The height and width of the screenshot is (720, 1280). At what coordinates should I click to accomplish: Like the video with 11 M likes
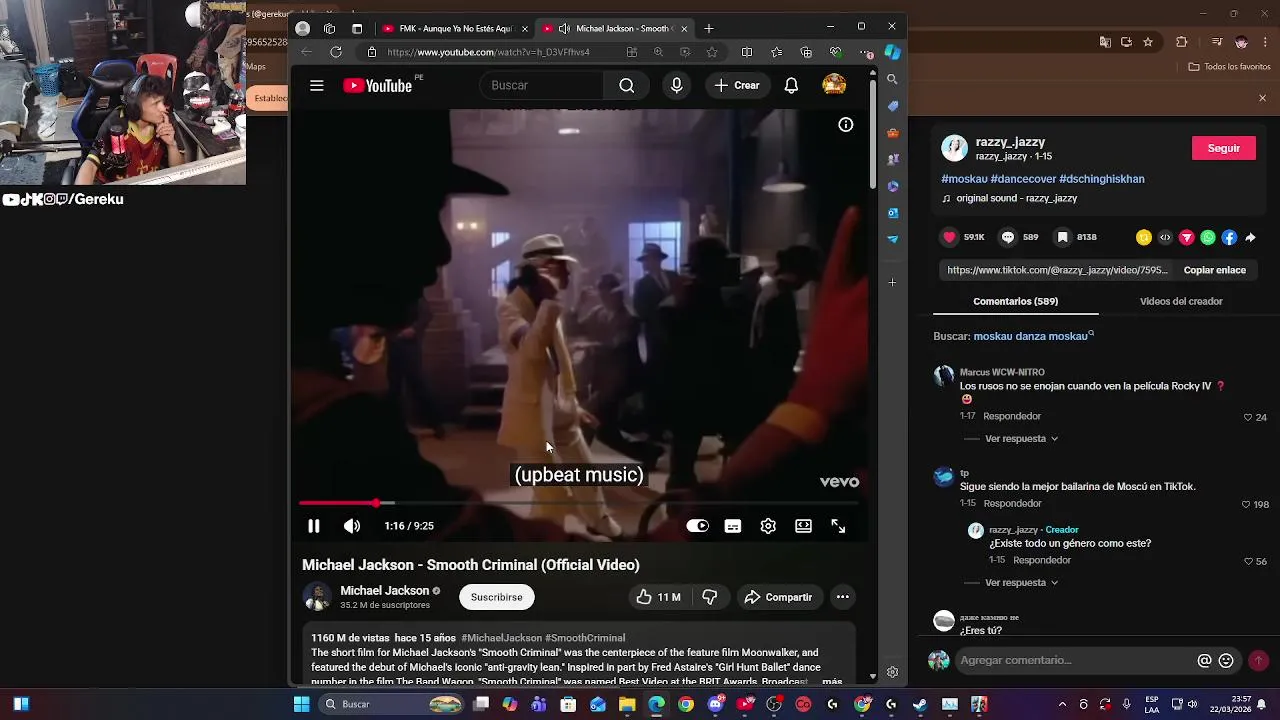pos(658,597)
